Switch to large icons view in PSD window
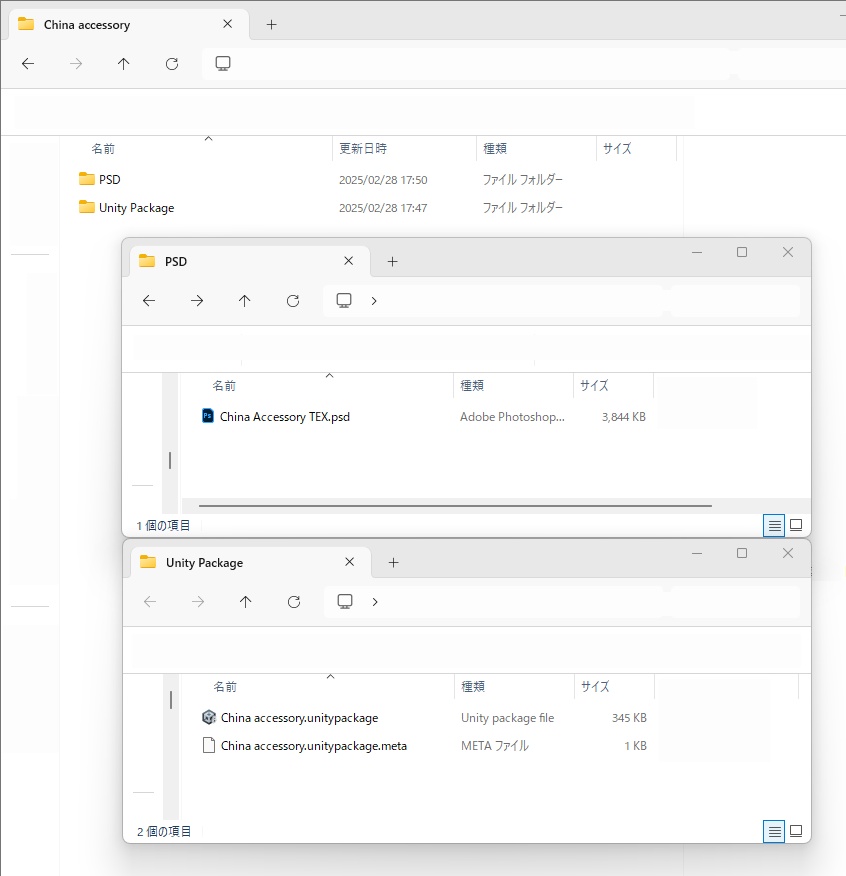This screenshot has height=876, width=846. (x=796, y=525)
